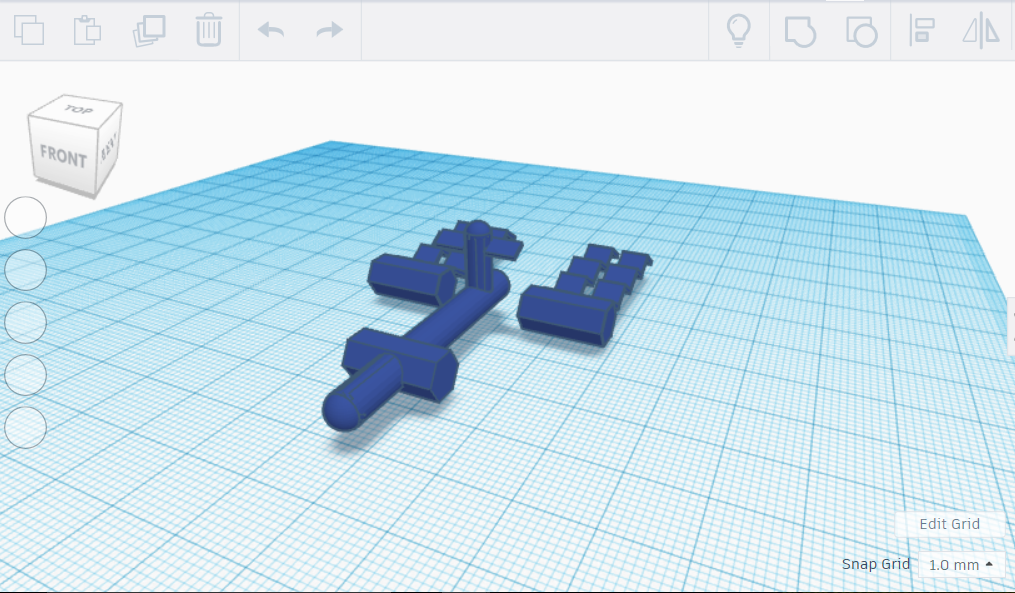Show all hidden shapes with lightbulb icon
This screenshot has height=593, width=1015.
(739, 30)
